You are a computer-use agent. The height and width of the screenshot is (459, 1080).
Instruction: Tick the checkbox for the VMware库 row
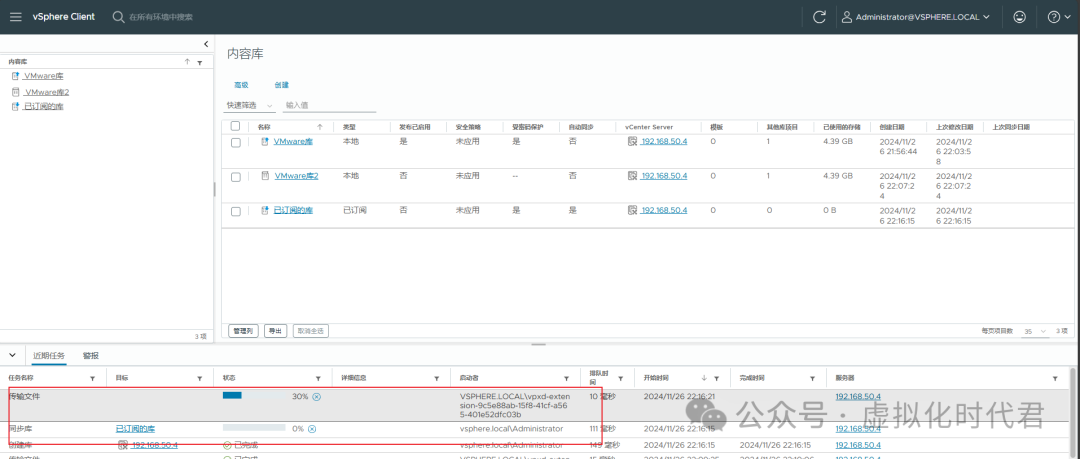coord(236,142)
